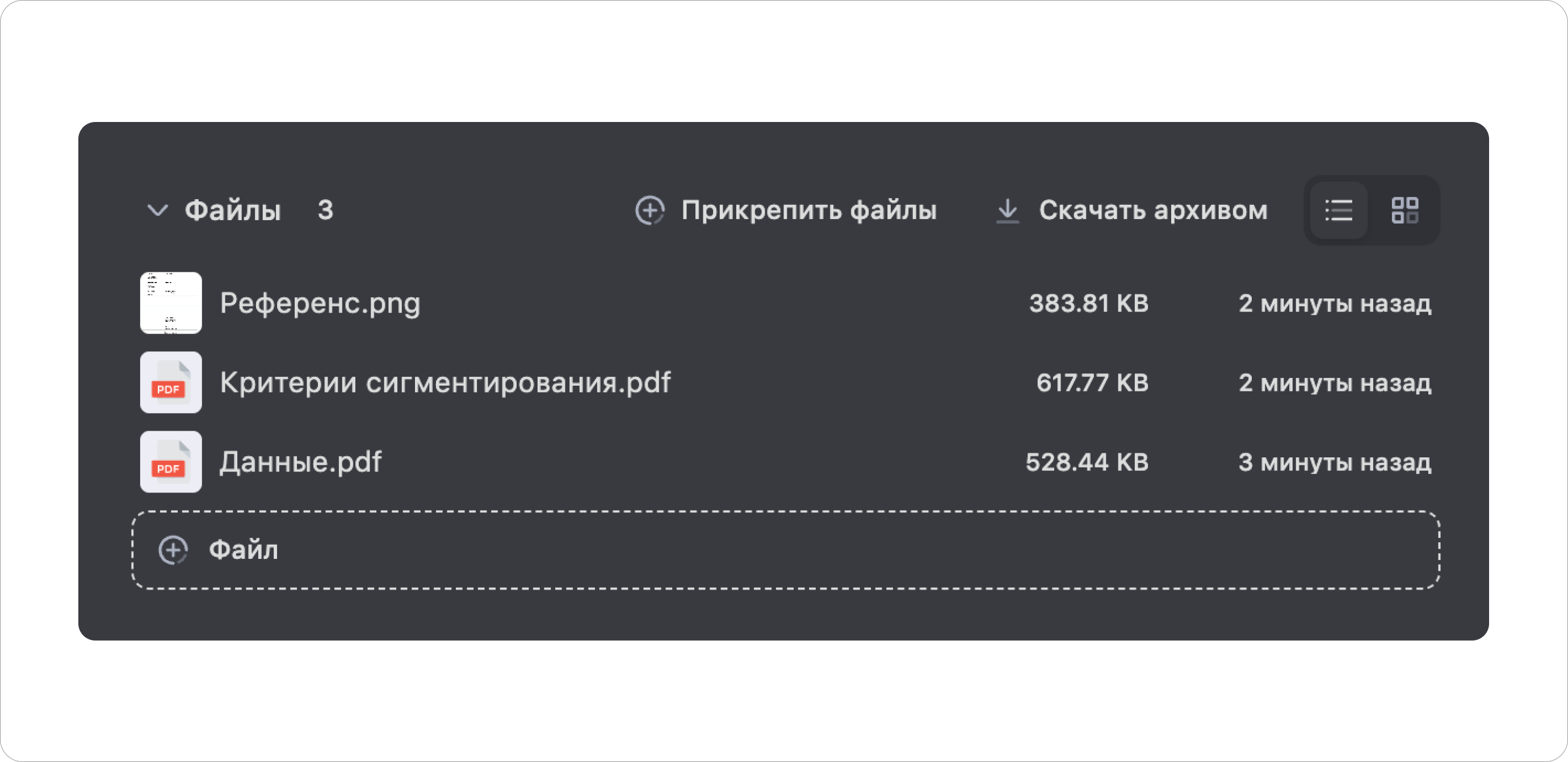
Task: Switch to the Файлы panel header
Action: (233, 211)
